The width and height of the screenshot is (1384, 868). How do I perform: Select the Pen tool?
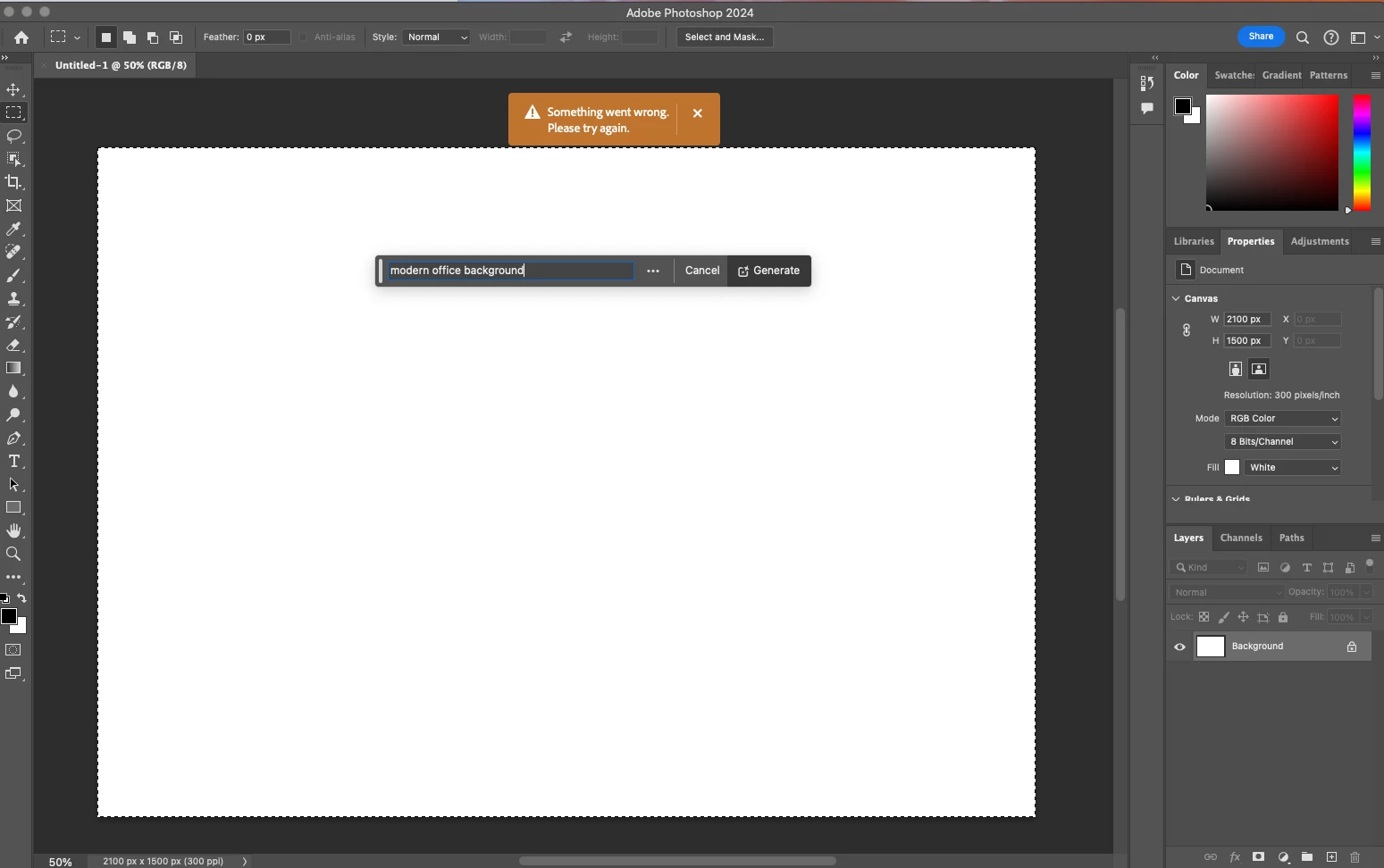point(13,438)
